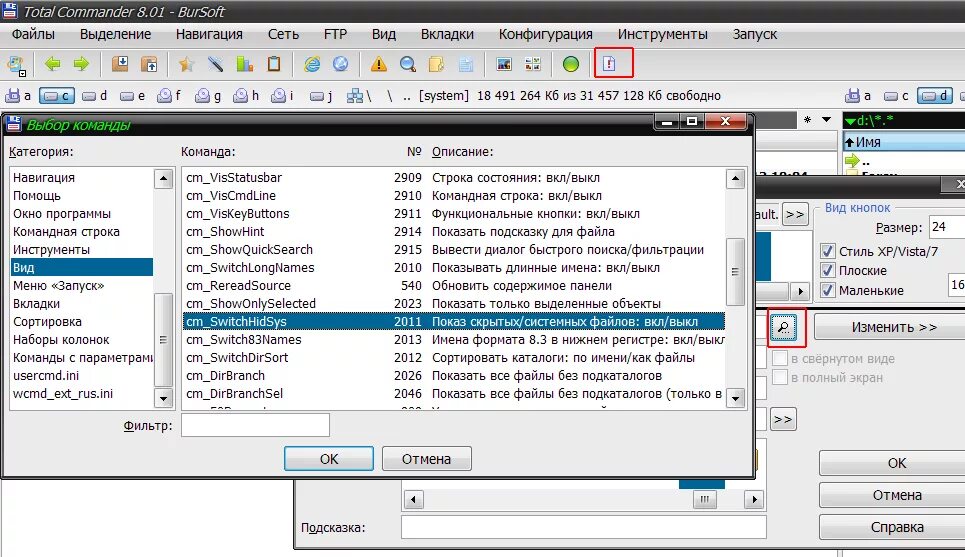Click category list scrollbar up arrow
The image size is (965, 557).
163,179
